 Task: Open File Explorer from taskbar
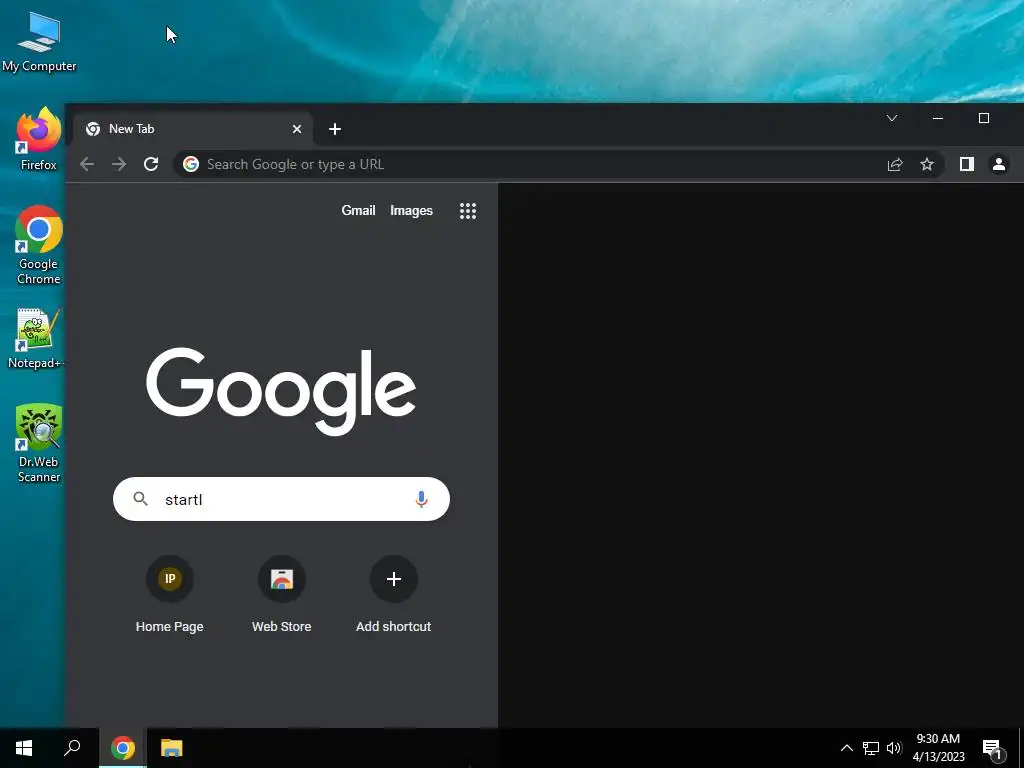(172, 748)
